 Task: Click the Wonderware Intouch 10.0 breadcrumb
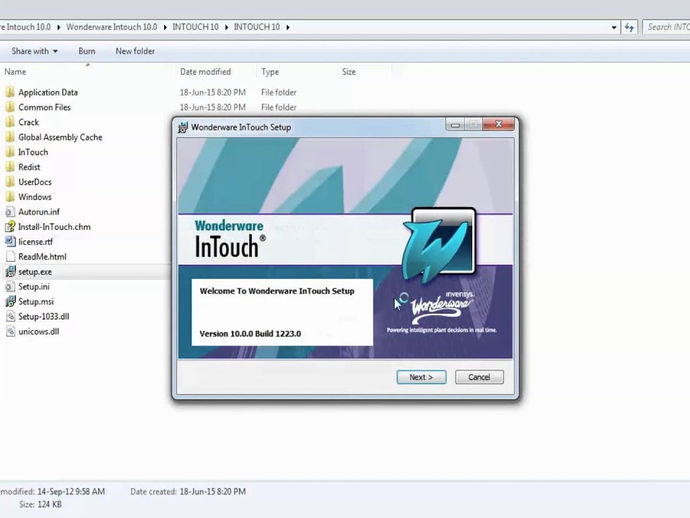112,27
